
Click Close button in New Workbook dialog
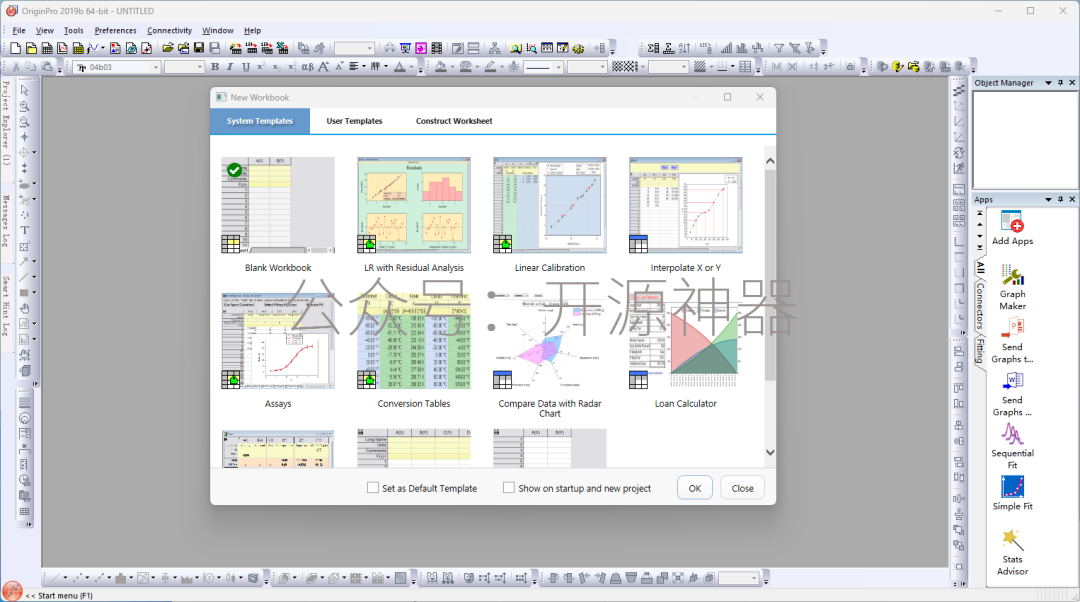point(742,488)
